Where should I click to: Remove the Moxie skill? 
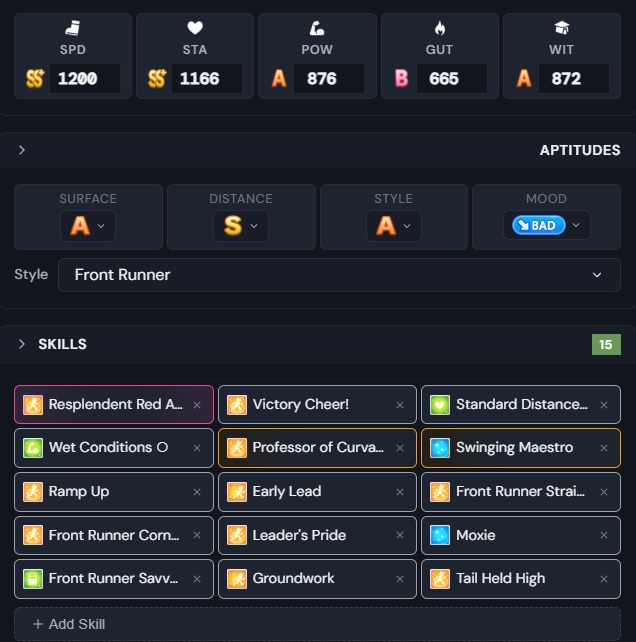point(604,535)
